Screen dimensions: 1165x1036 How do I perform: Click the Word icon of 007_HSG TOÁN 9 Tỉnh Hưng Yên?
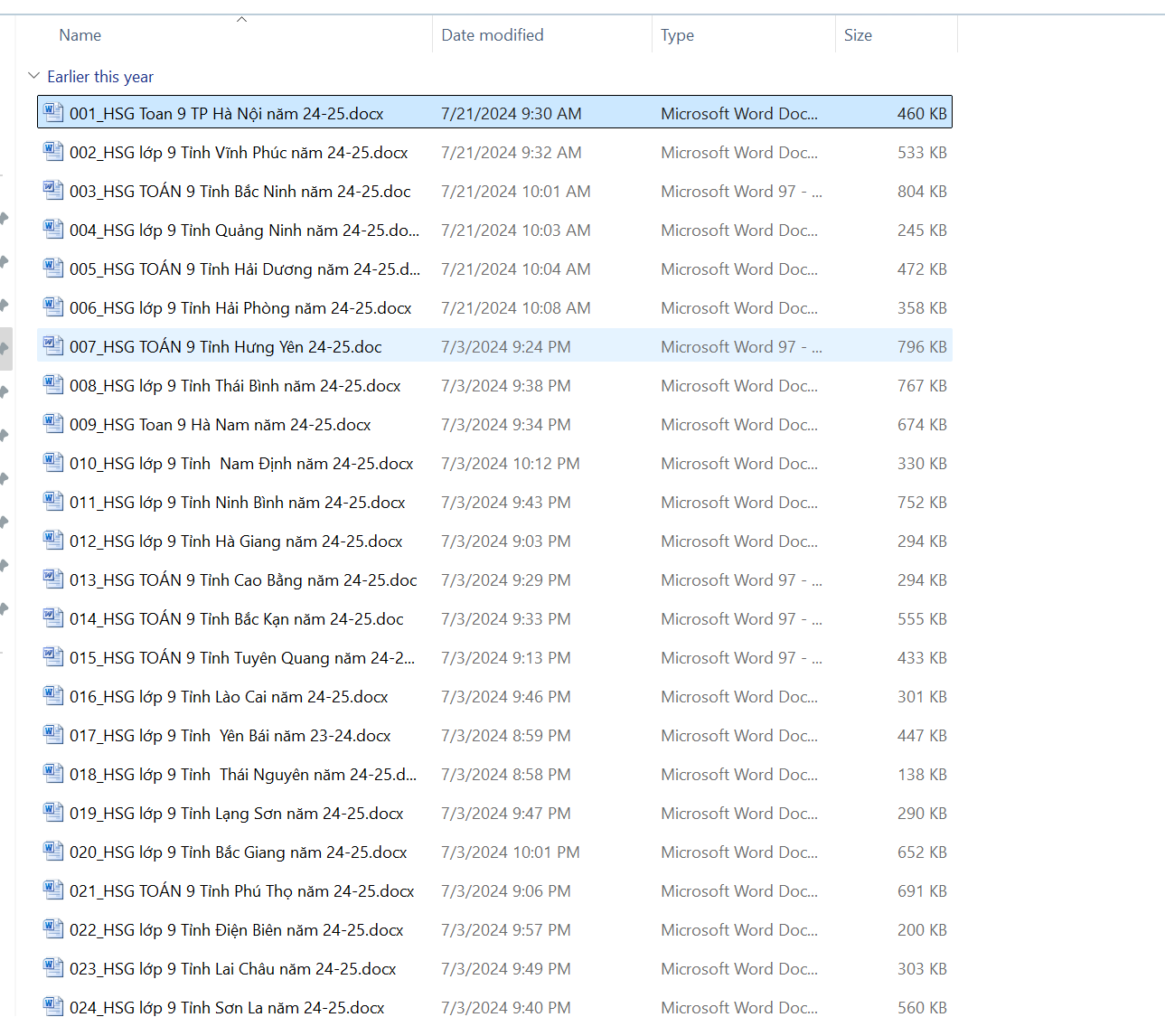click(x=53, y=345)
